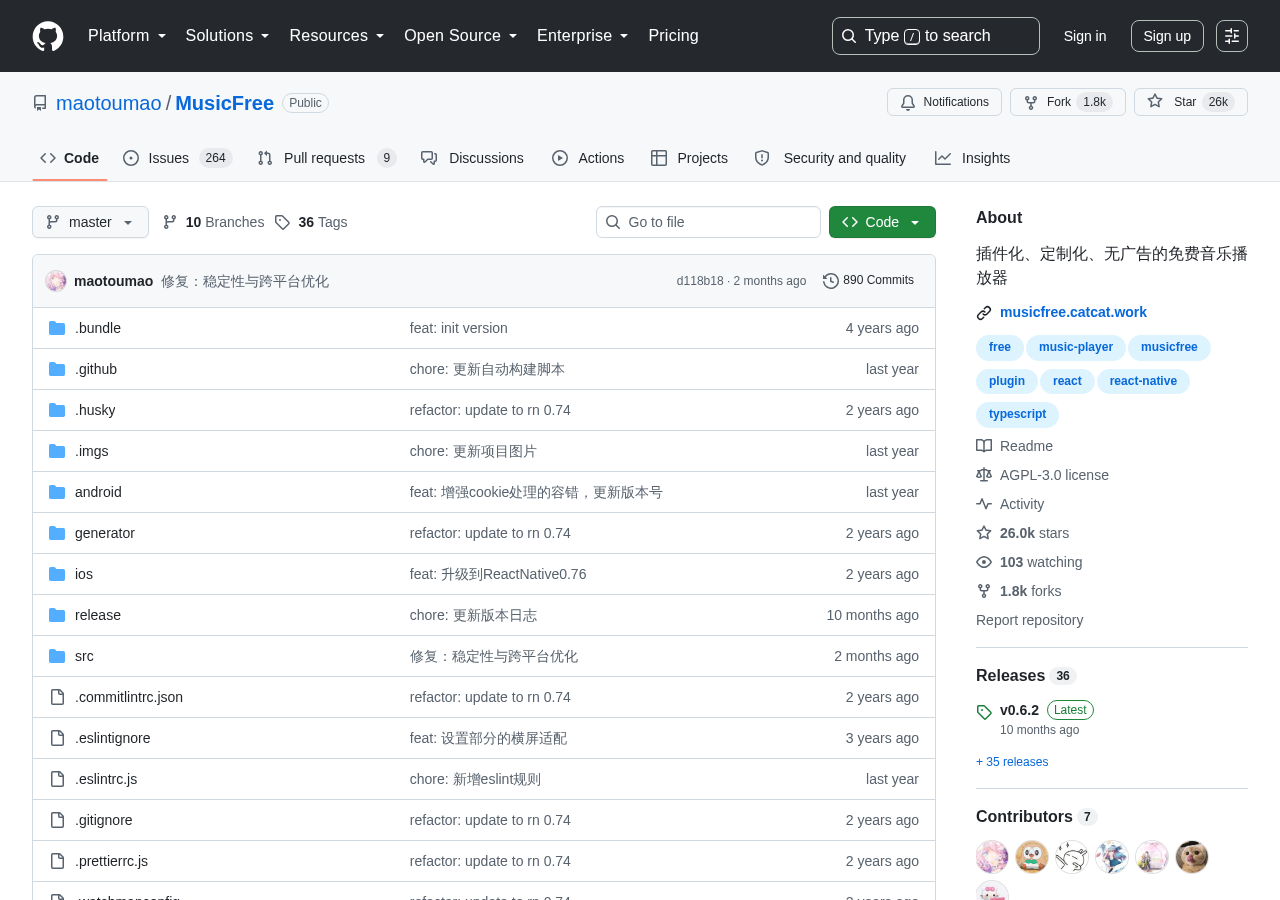Click the GitHub logo icon
Viewport: 1280px width, 900px height.
point(48,36)
